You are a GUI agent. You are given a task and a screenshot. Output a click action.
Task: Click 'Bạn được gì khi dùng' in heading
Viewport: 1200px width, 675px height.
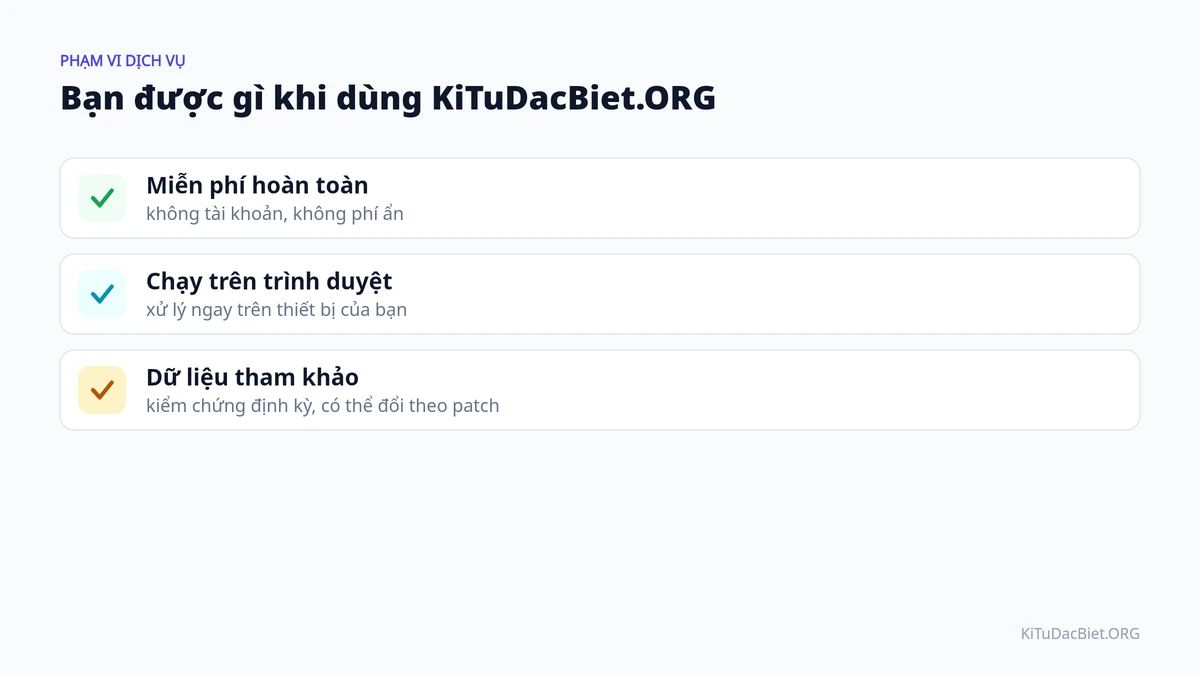(x=241, y=98)
